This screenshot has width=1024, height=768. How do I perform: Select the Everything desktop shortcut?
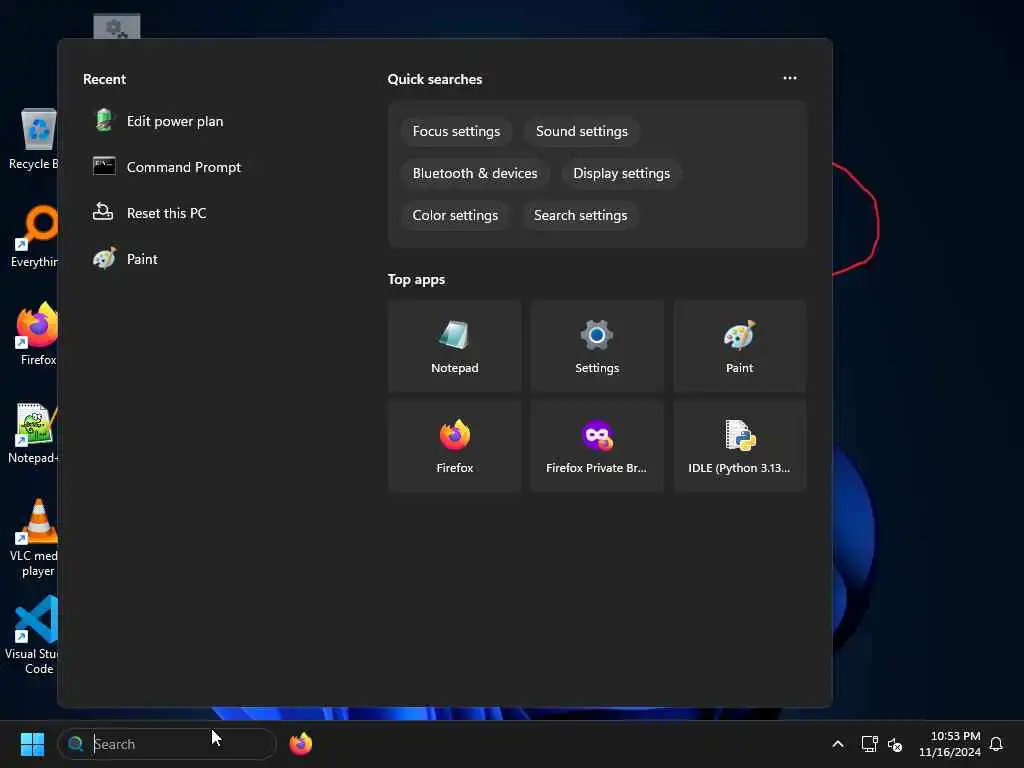coord(35,236)
